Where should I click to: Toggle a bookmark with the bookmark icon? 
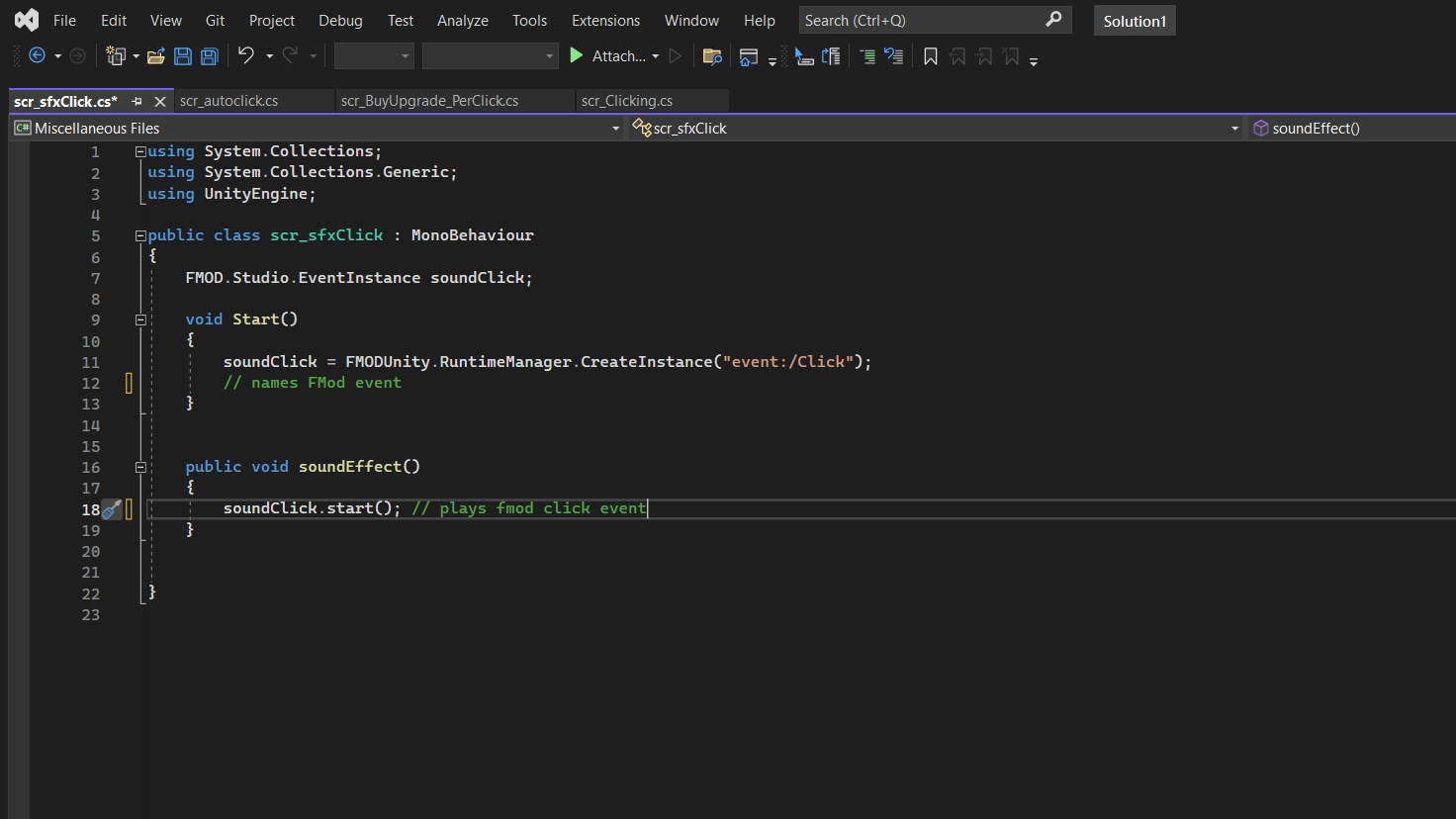point(931,56)
